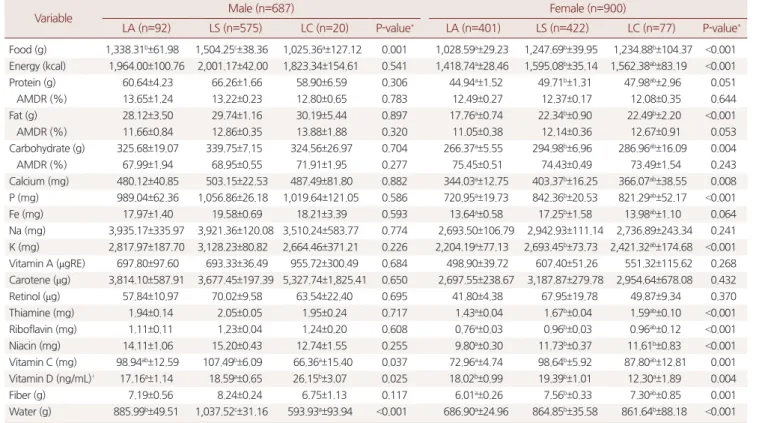Select the 'Vitamin C (mg)' row label
The width and height of the screenshot is (759, 423).
tap(43, 363)
